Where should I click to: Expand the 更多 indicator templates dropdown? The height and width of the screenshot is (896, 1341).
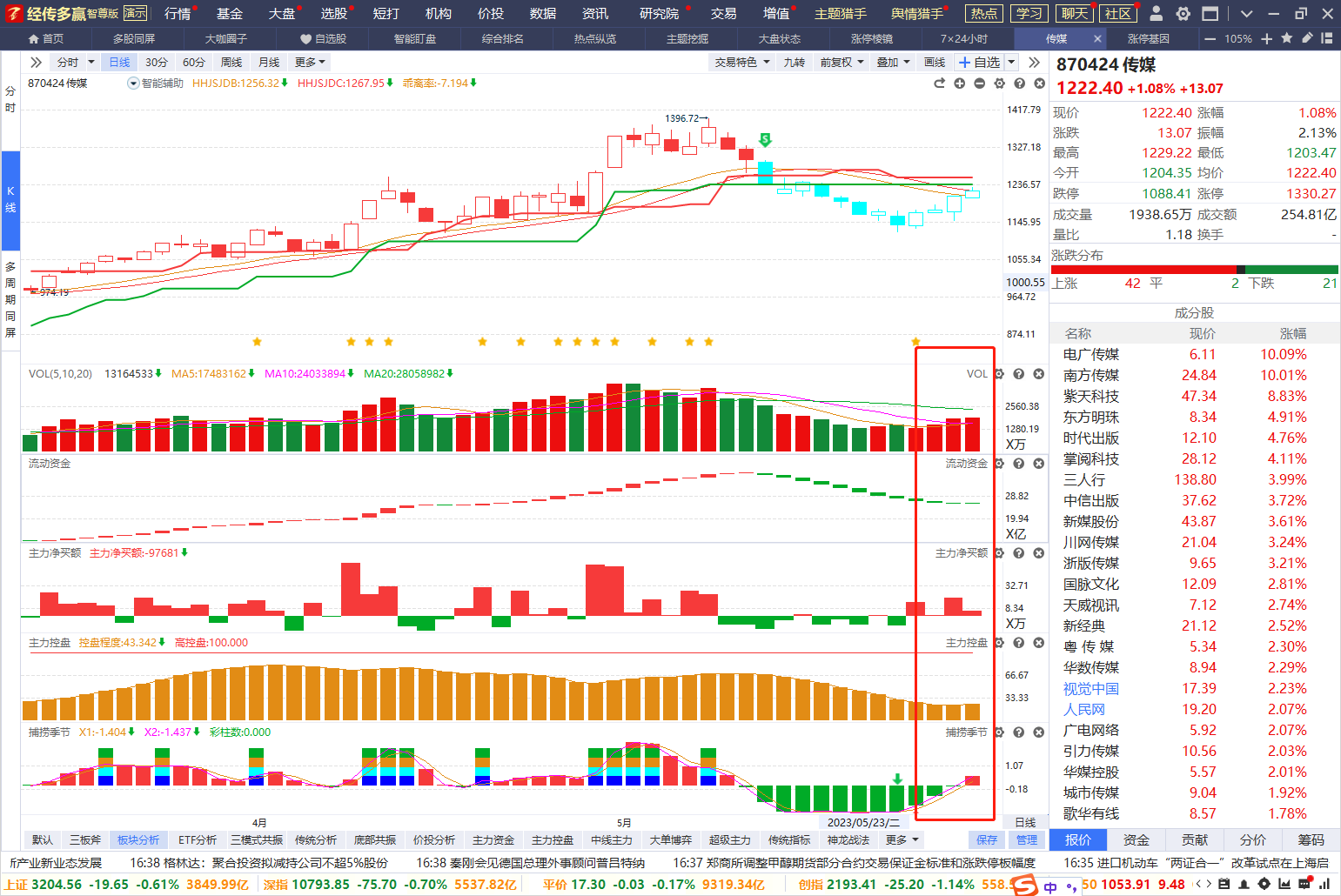pyautogui.click(x=902, y=840)
